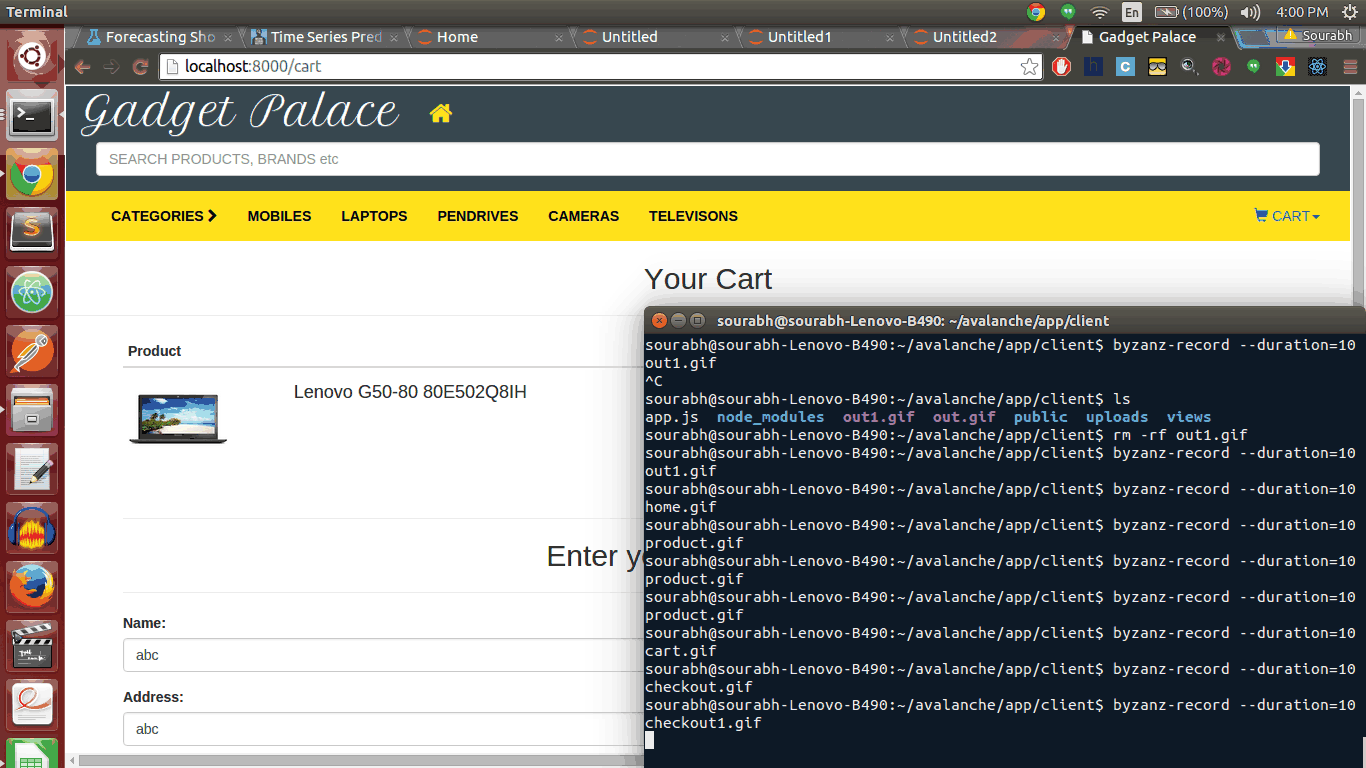Launch the text editor from the launcher

[x=32, y=468]
